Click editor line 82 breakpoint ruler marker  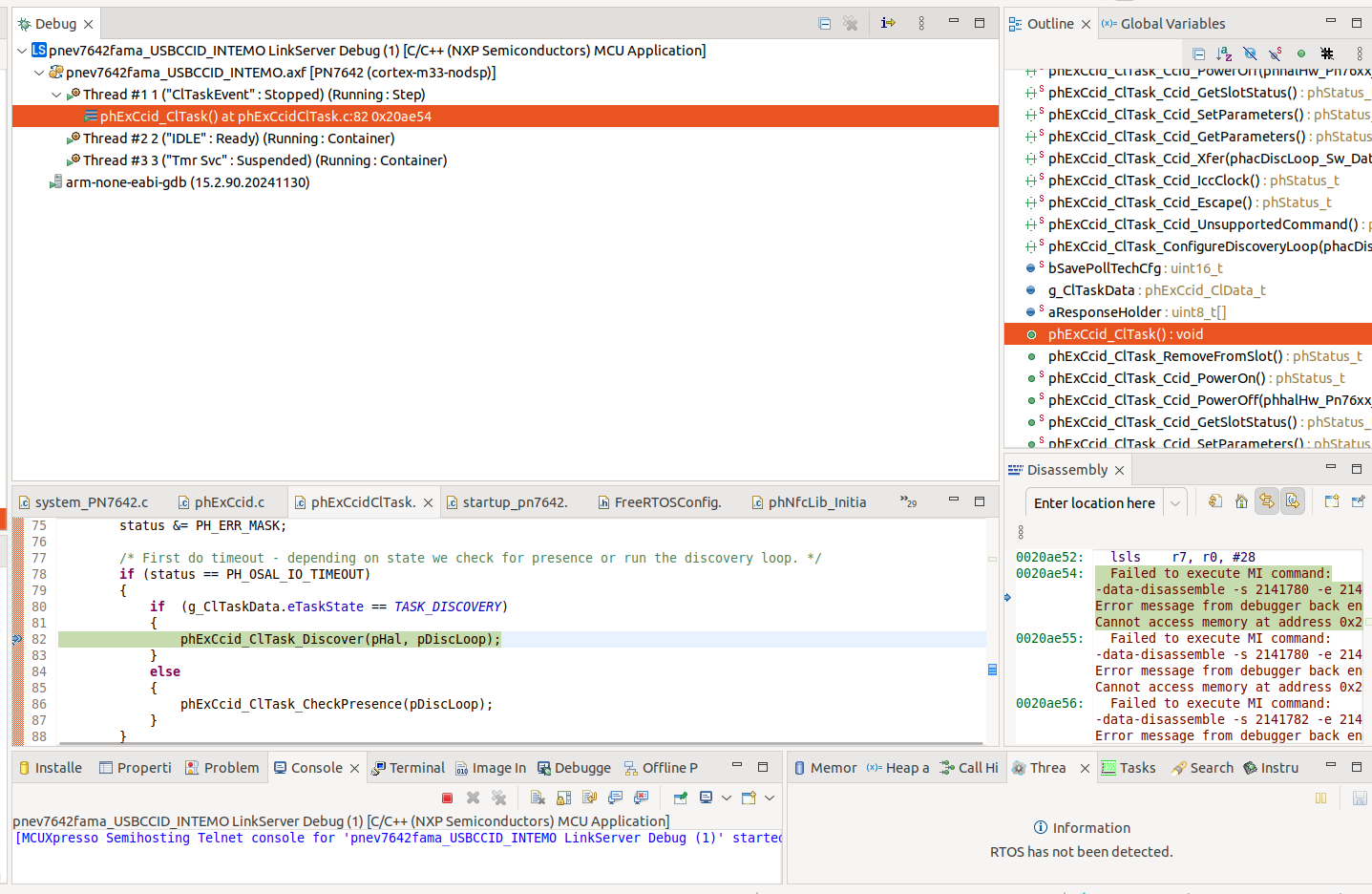coord(17,639)
